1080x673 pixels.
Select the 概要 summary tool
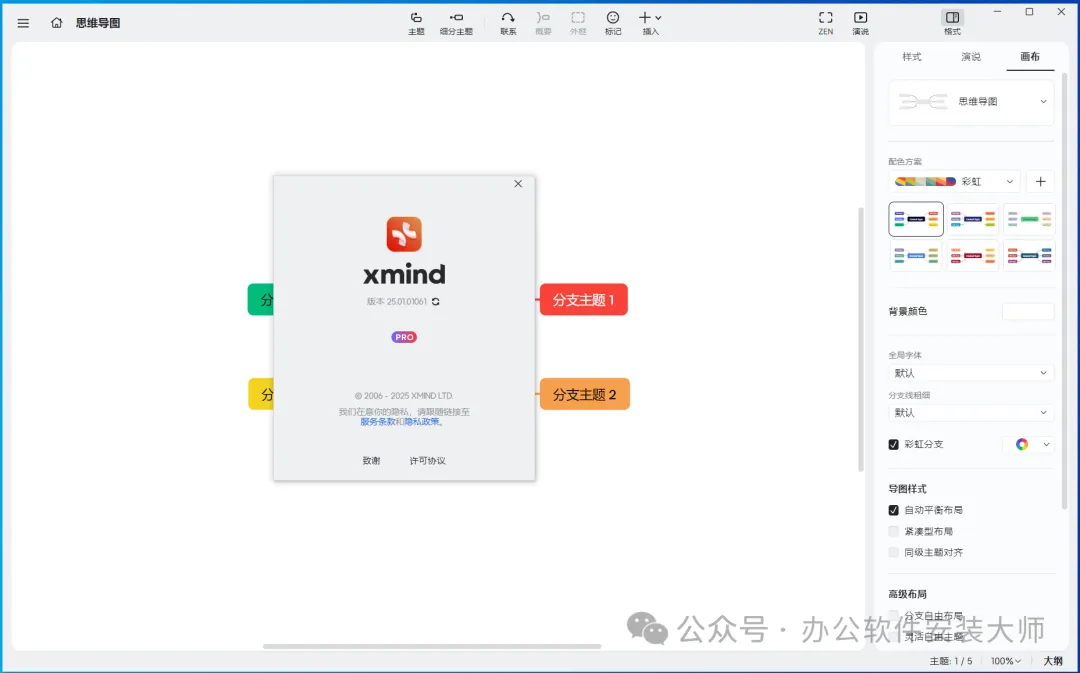click(543, 23)
